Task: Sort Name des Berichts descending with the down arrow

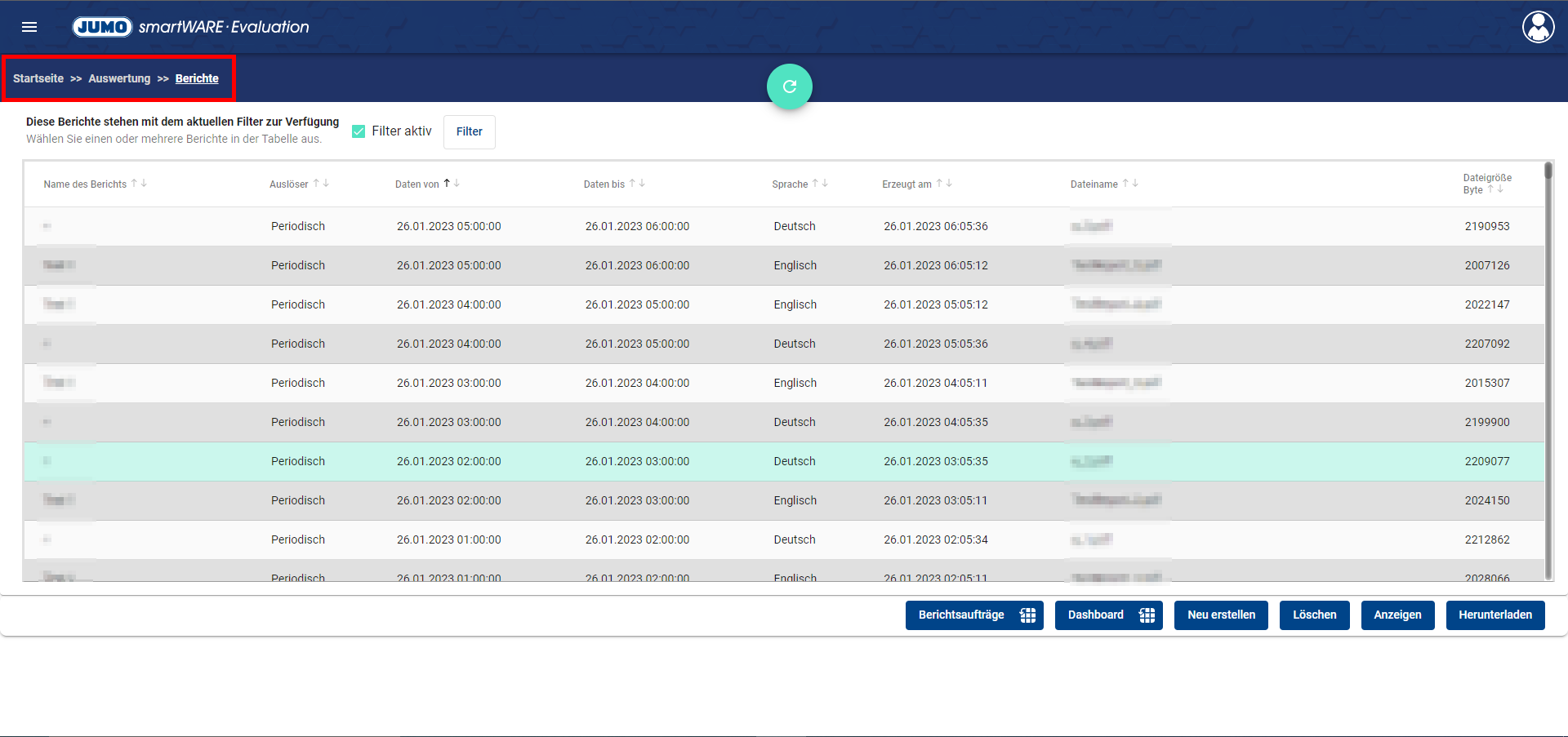Action: tap(144, 184)
